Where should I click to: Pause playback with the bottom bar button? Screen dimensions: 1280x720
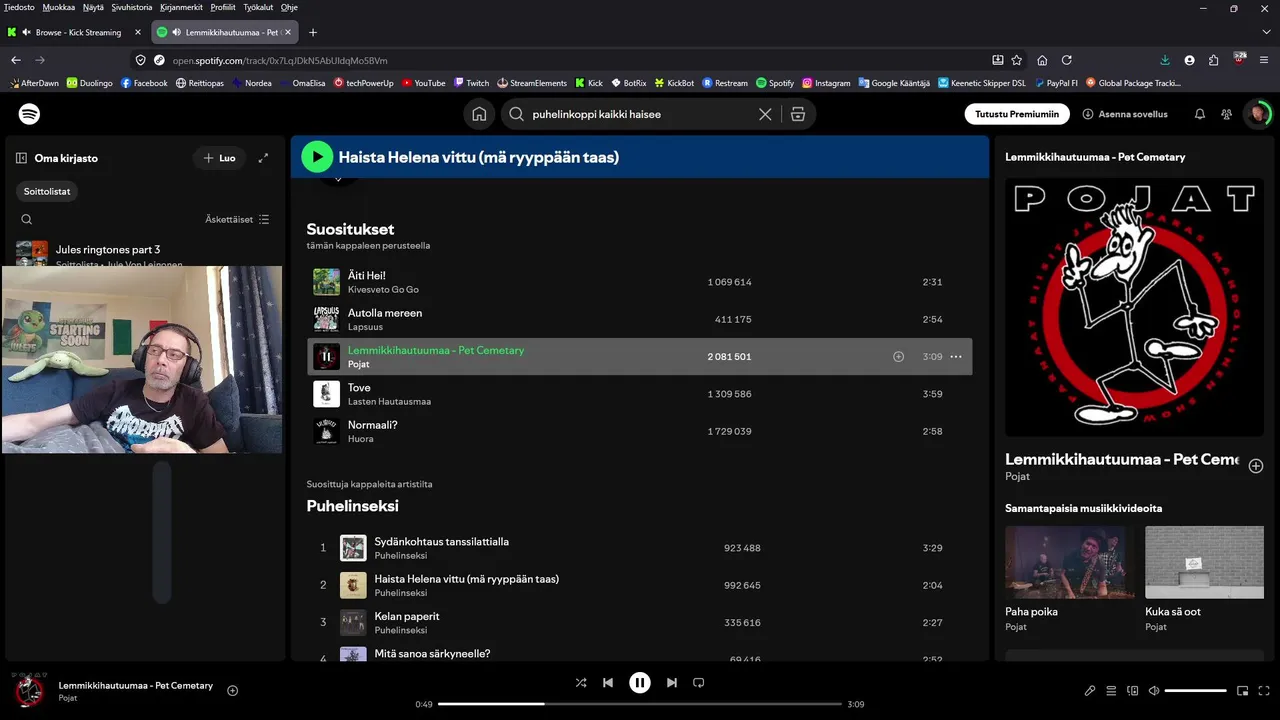[x=640, y=683]
